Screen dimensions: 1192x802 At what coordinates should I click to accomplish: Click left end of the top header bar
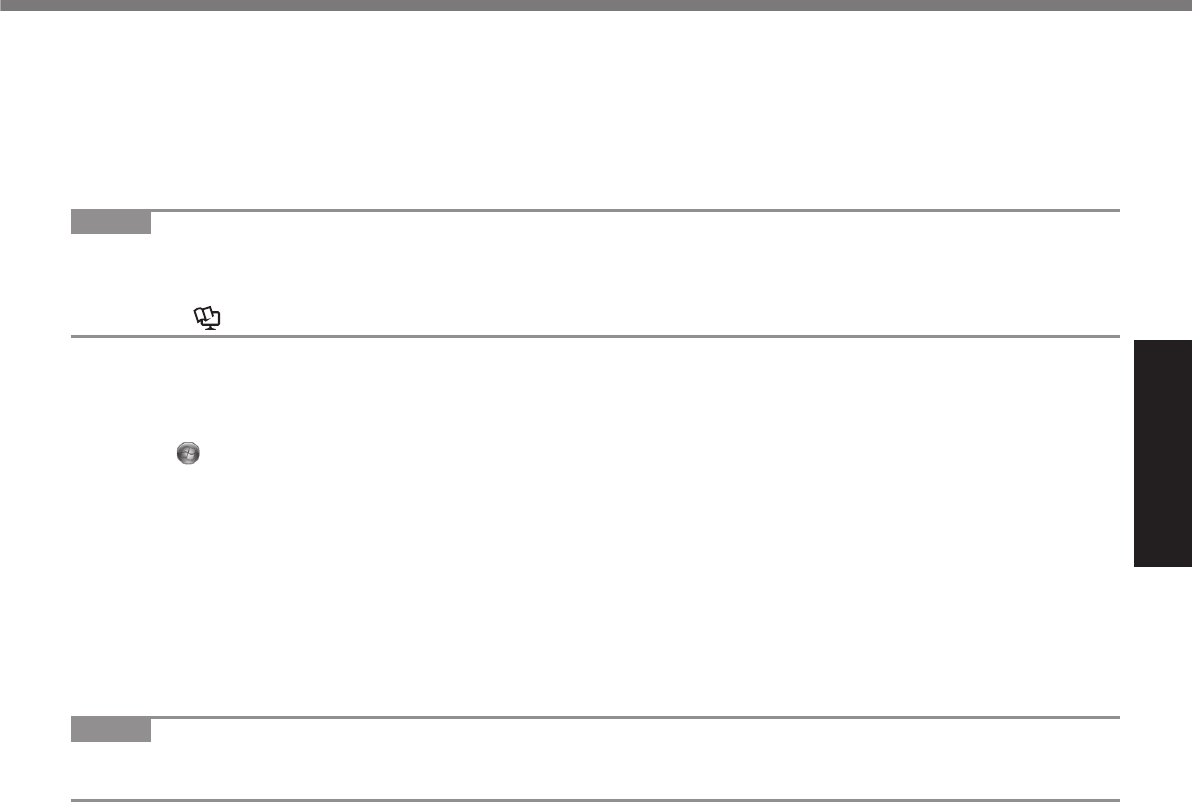[12, 5]
